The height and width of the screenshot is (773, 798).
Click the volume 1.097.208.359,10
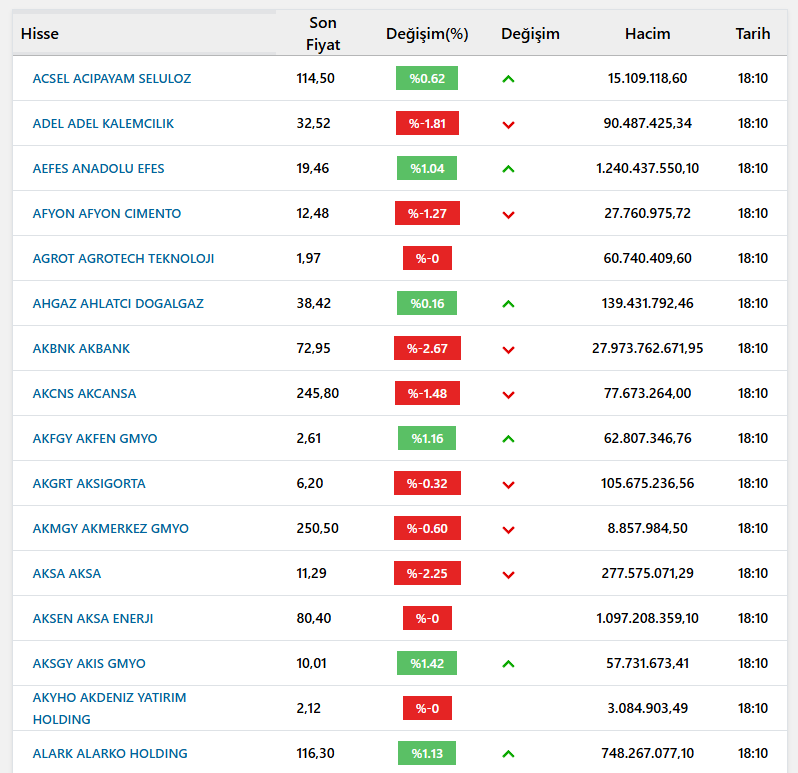[647, 618]
